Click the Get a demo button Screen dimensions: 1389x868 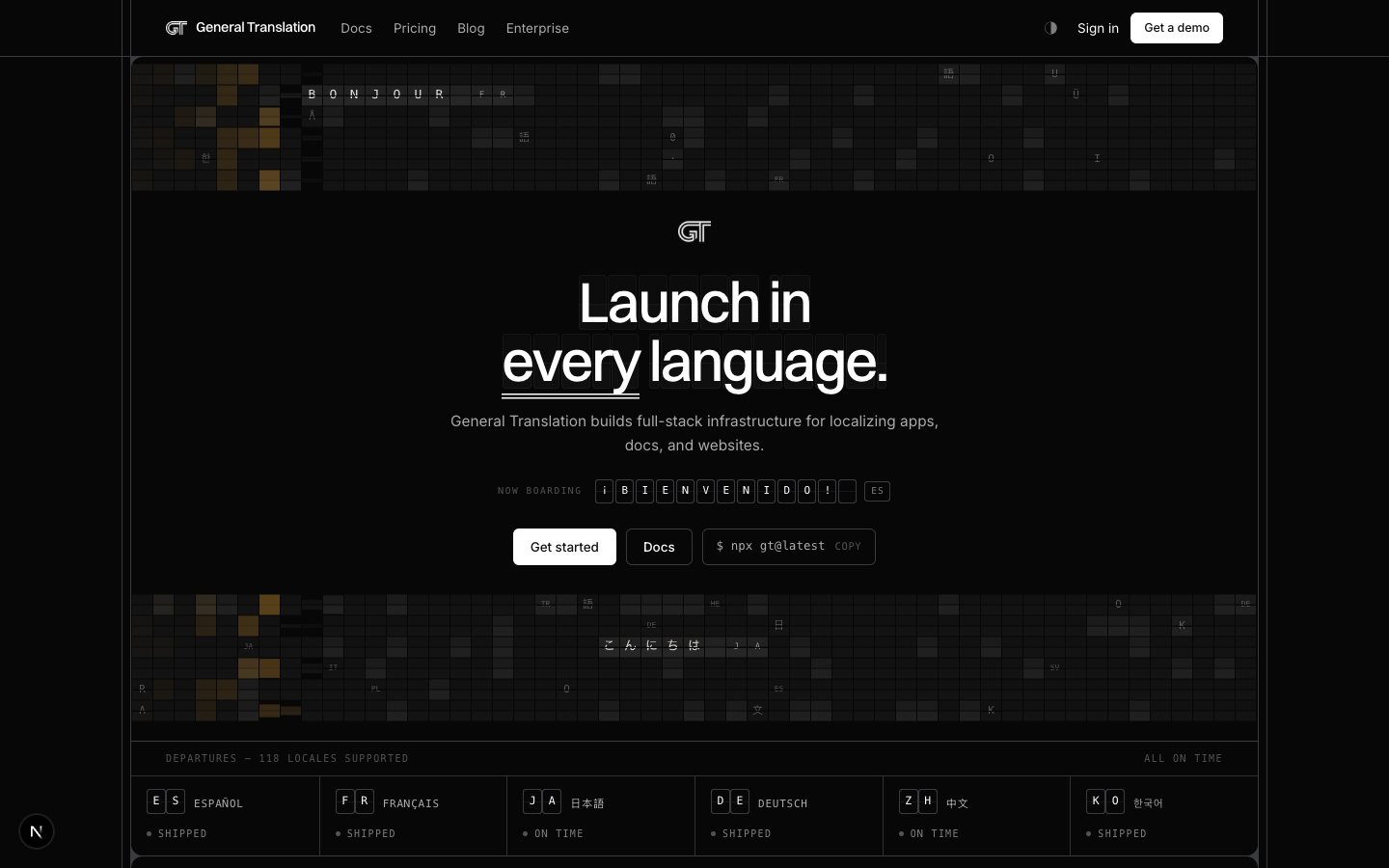(1177, 28)
